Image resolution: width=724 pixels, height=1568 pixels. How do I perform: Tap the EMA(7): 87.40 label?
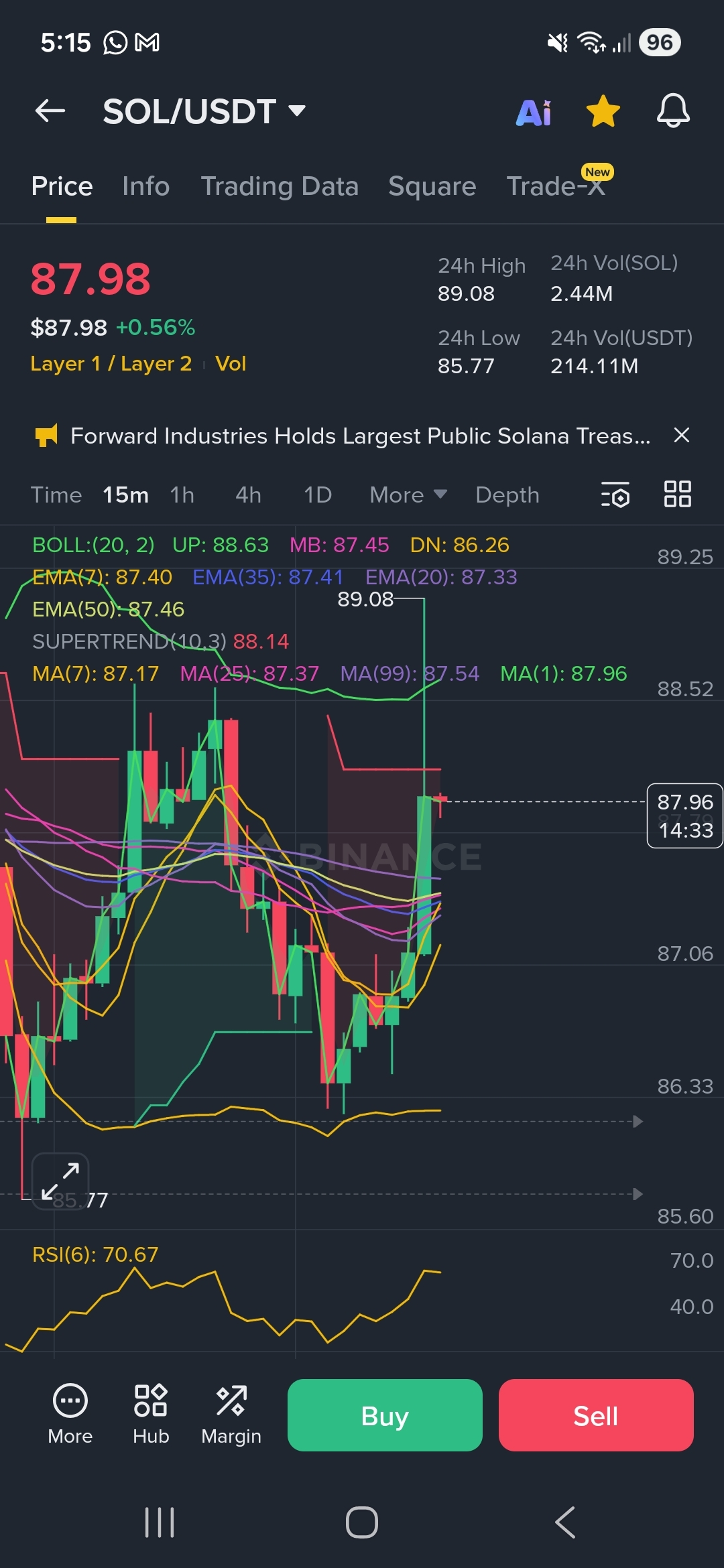pos(102,577)
